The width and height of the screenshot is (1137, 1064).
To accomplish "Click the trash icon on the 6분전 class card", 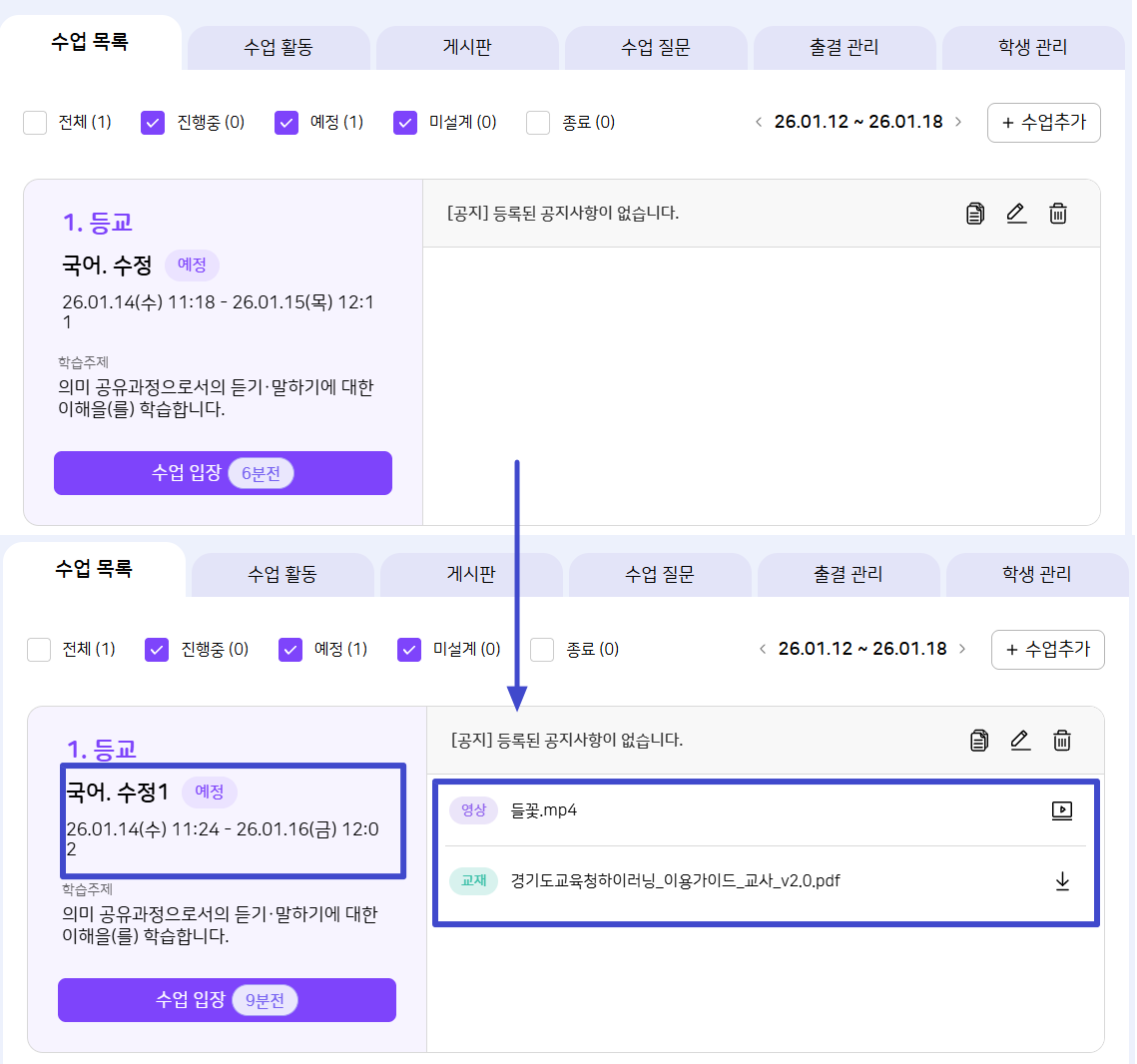I will (x=1058, y=213).
